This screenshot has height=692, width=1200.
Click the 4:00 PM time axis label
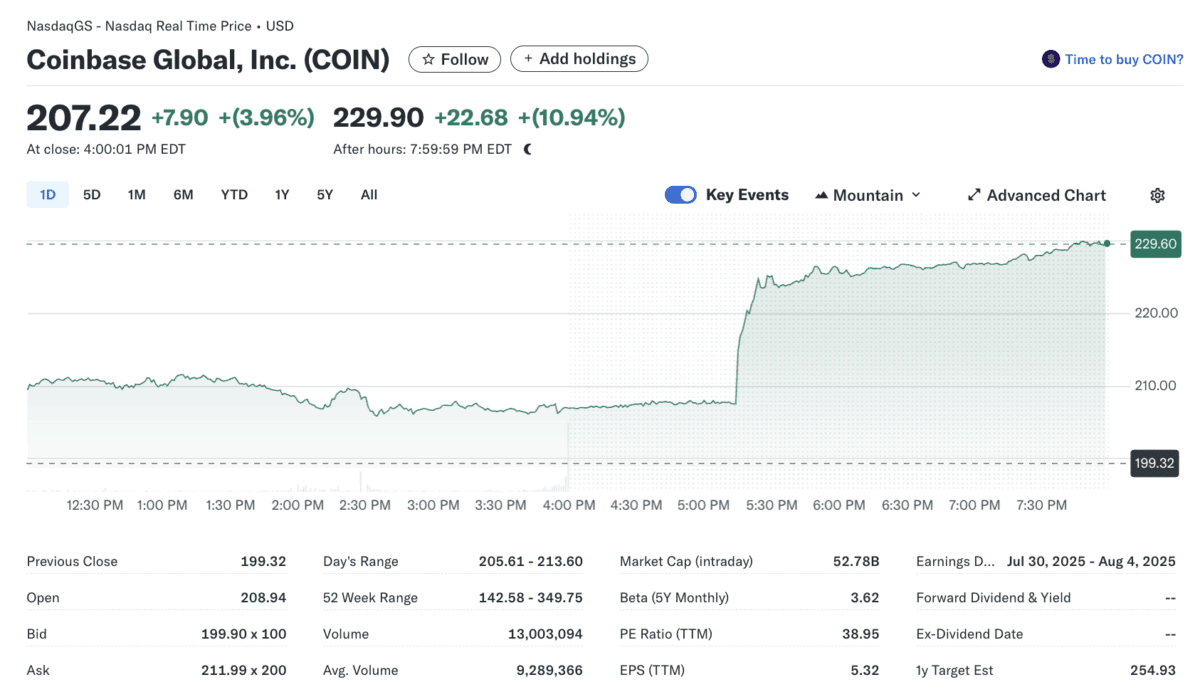tap(569, 505)
